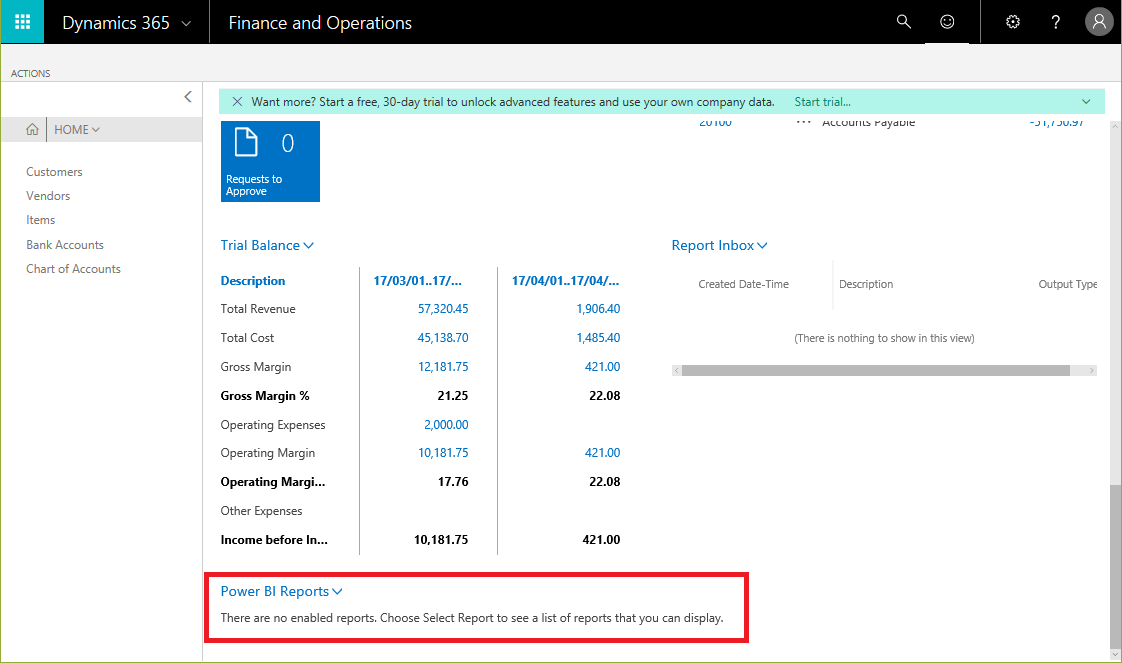Screen dimensions: 1122x663
Task: Open the settings gear menu
Action: point(1013,22)
